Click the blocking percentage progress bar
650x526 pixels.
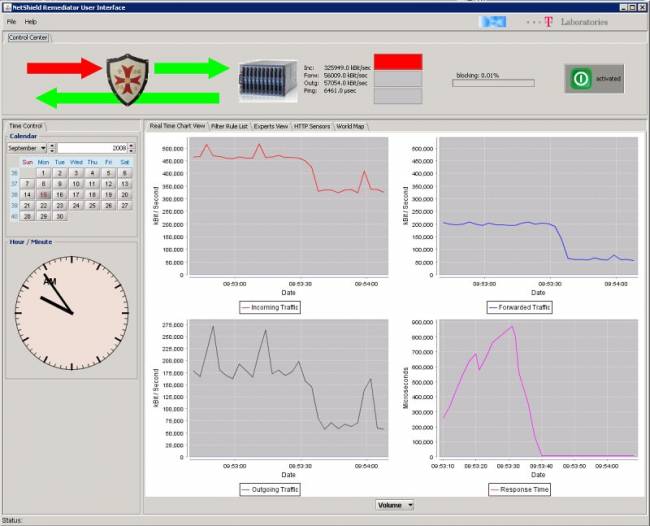(493, 83)
